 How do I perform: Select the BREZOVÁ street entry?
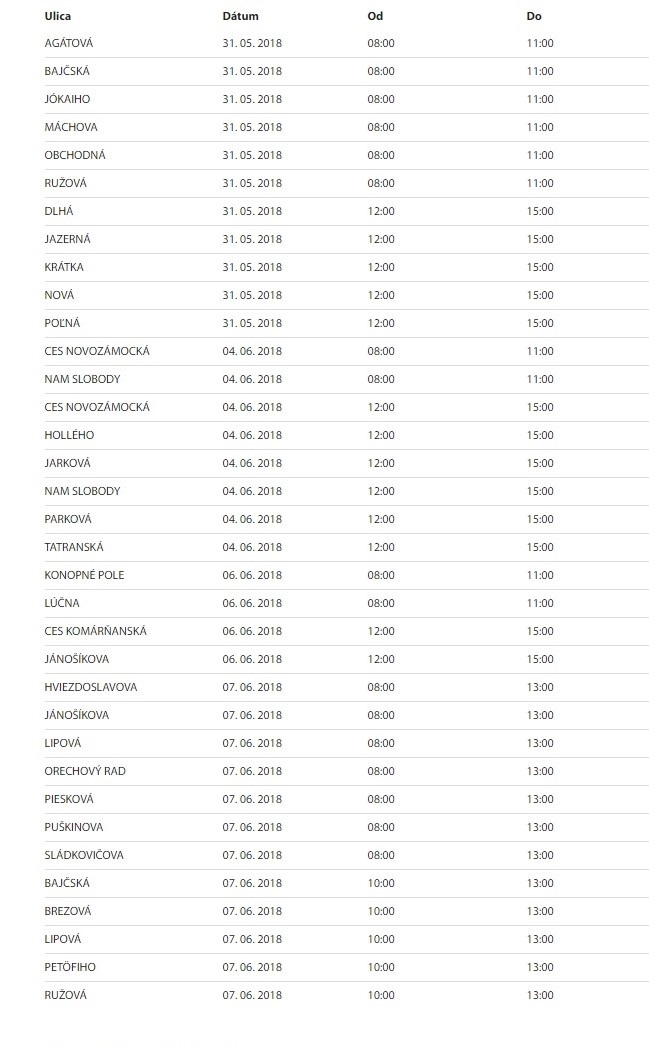(68, 912)
